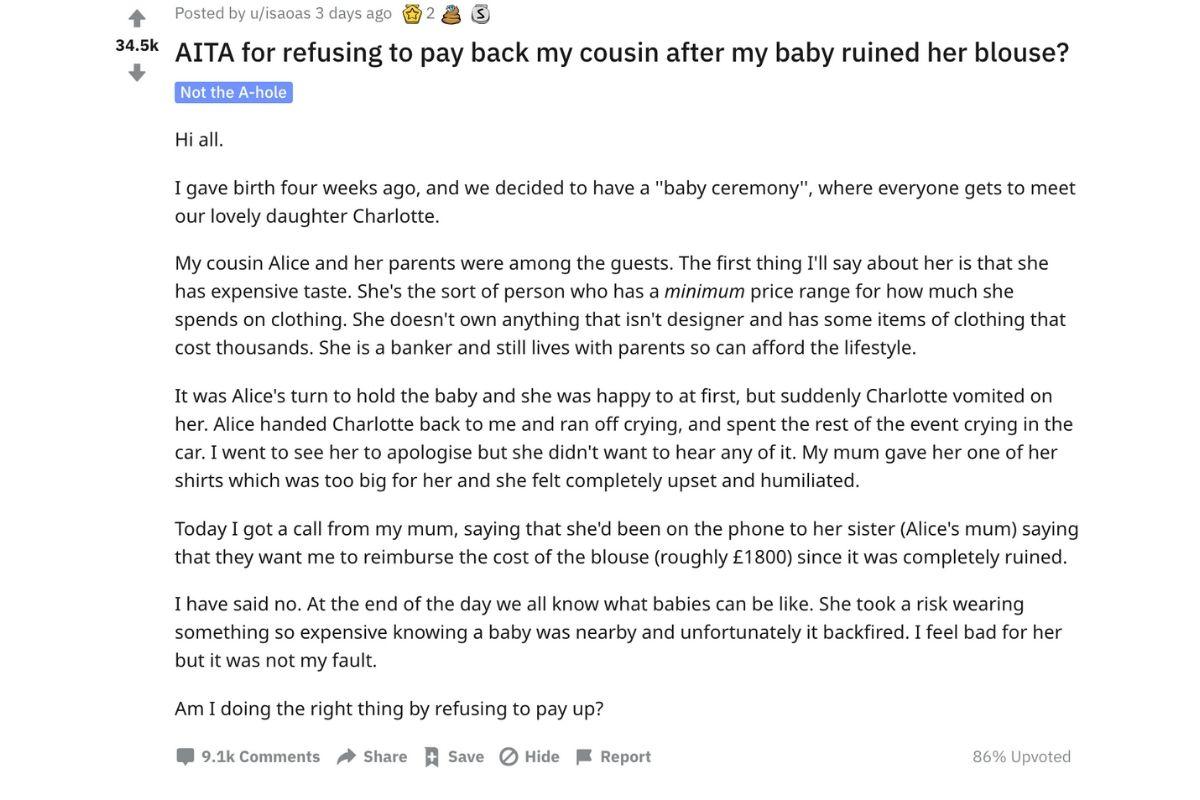Click the italicized word 'minimum'
This screenshot has height=800, width=1200.
(704, 291)
